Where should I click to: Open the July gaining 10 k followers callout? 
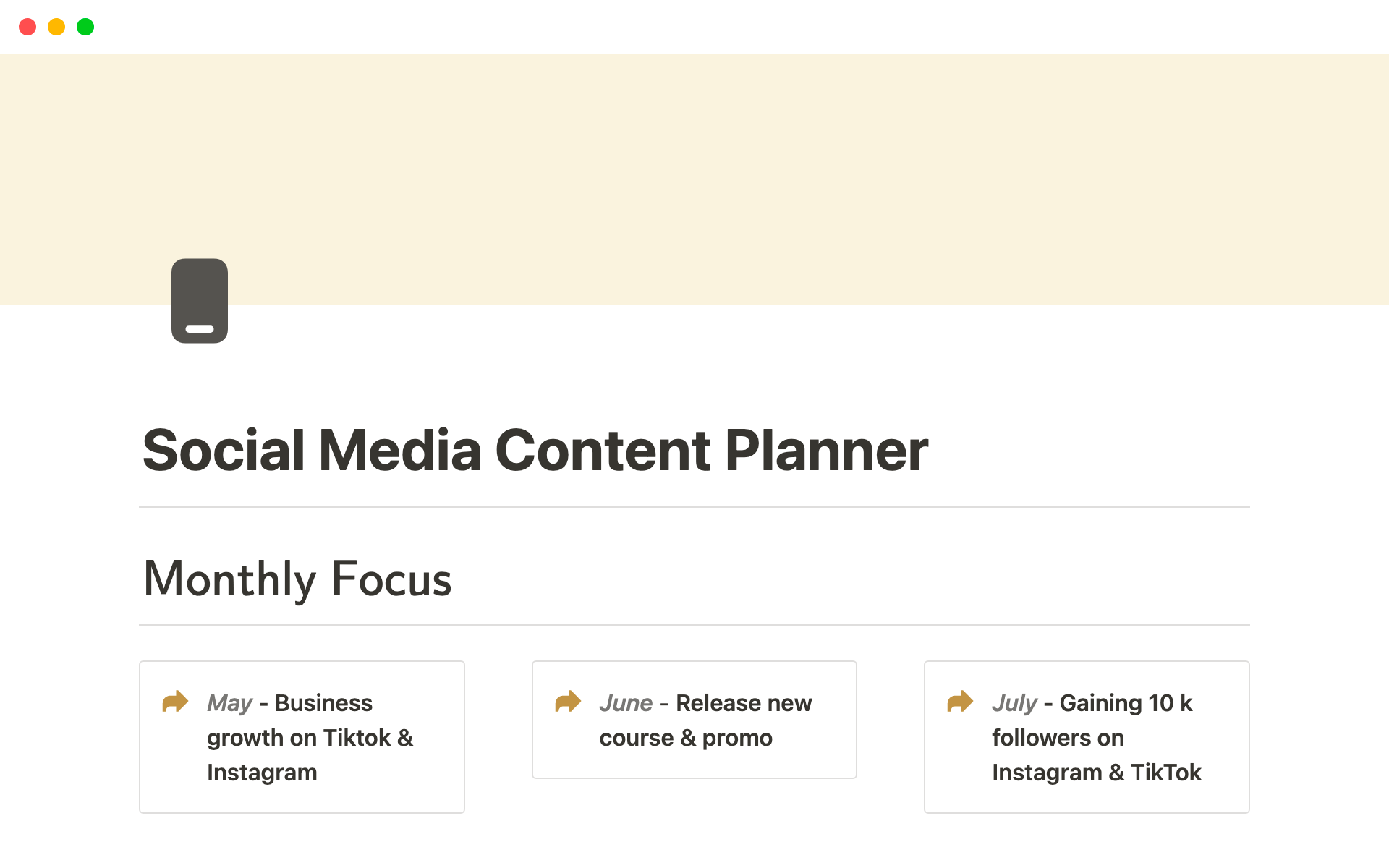[1087, 737]
